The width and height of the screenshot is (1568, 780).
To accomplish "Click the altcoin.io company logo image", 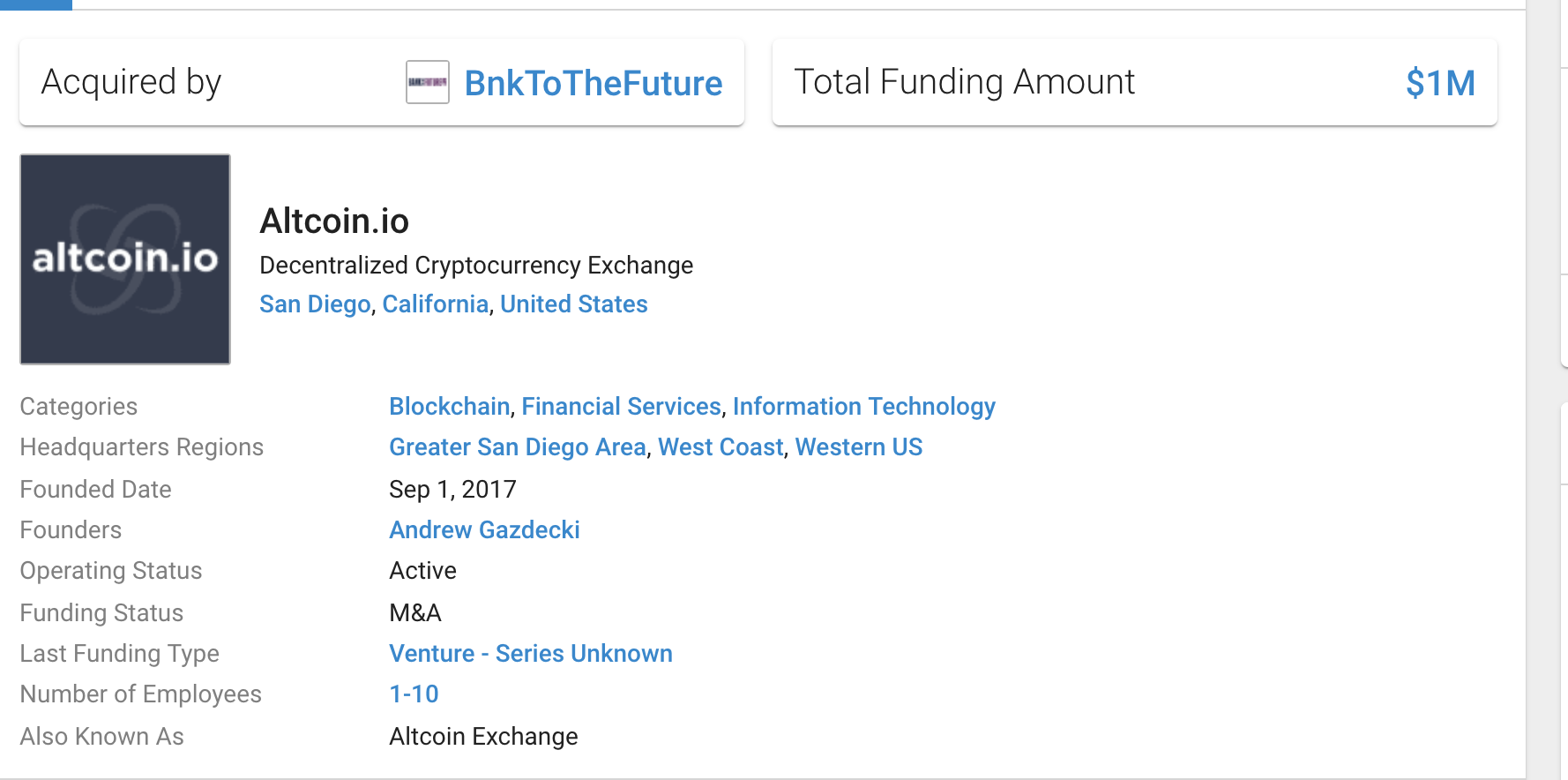I will 125,259.
